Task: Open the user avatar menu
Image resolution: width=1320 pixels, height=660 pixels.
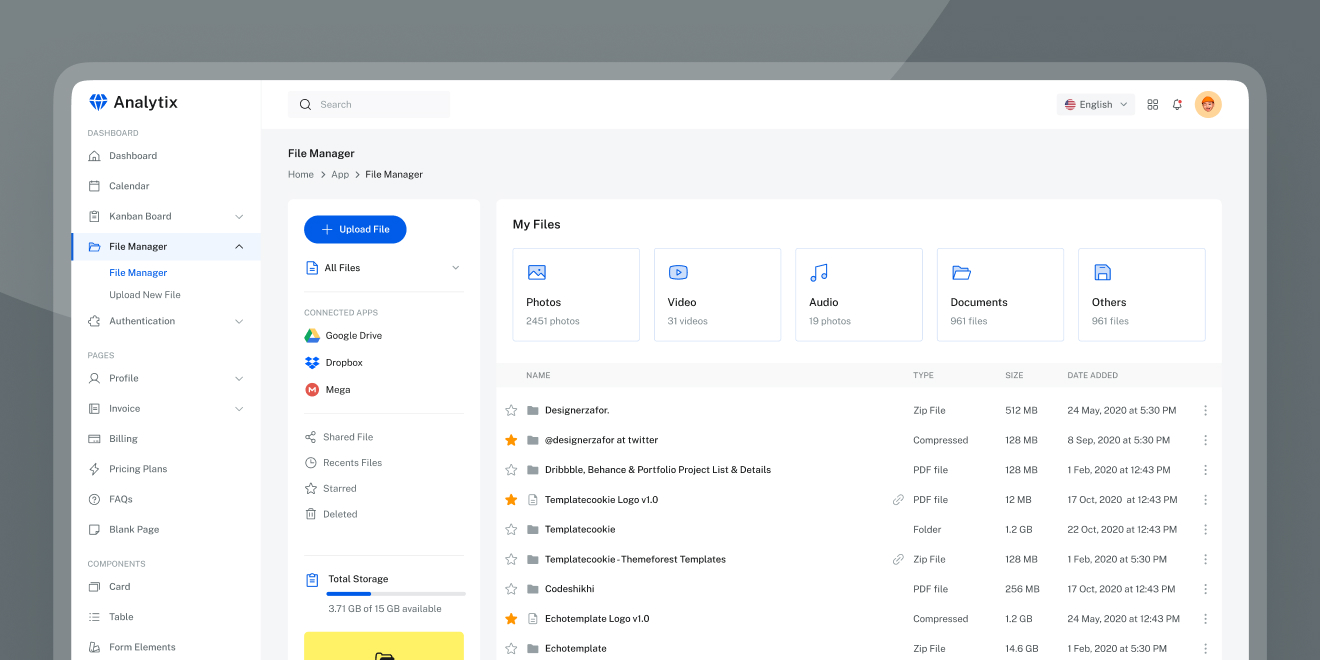Action: click(1208, 104)
